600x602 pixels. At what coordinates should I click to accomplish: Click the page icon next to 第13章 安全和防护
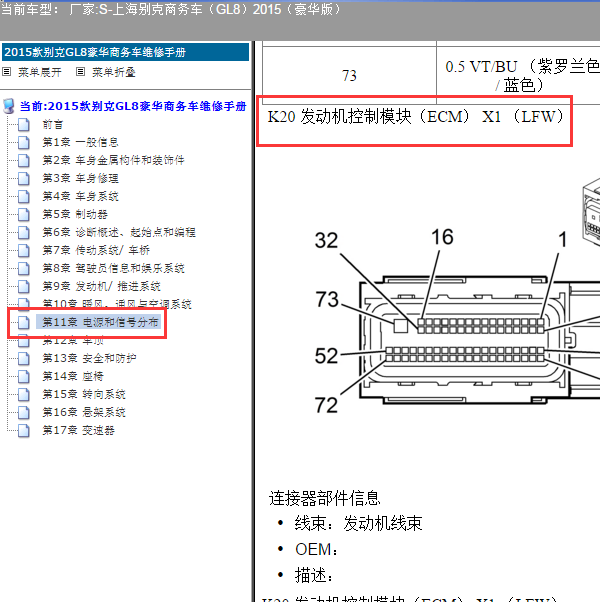[x=24, y=359]
